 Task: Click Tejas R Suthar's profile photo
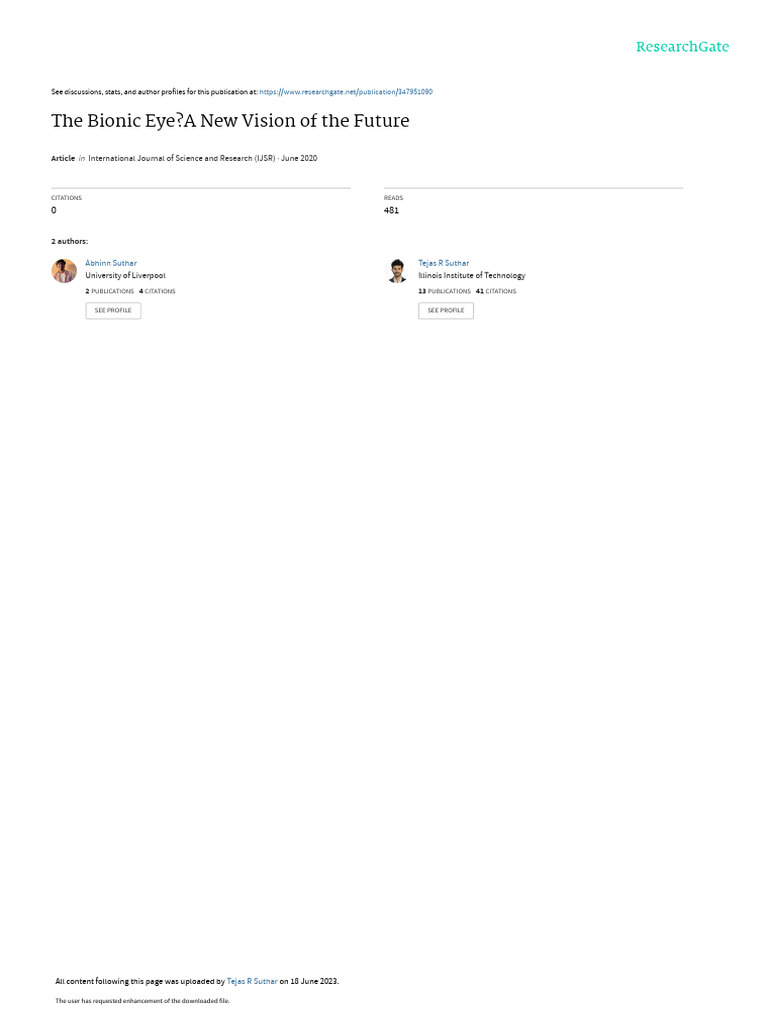coord(397,270)
